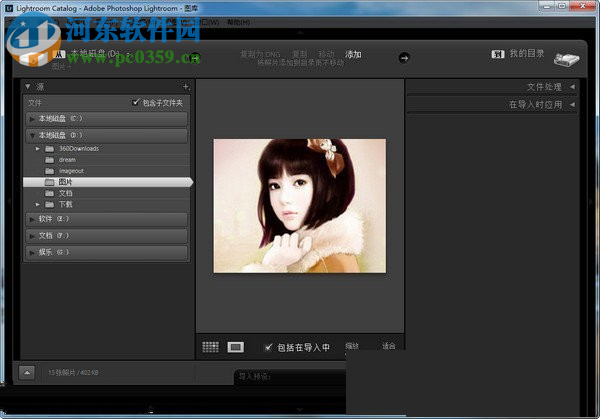
Task: Expand 文档 (F:) drive
Action: (32, 236)
